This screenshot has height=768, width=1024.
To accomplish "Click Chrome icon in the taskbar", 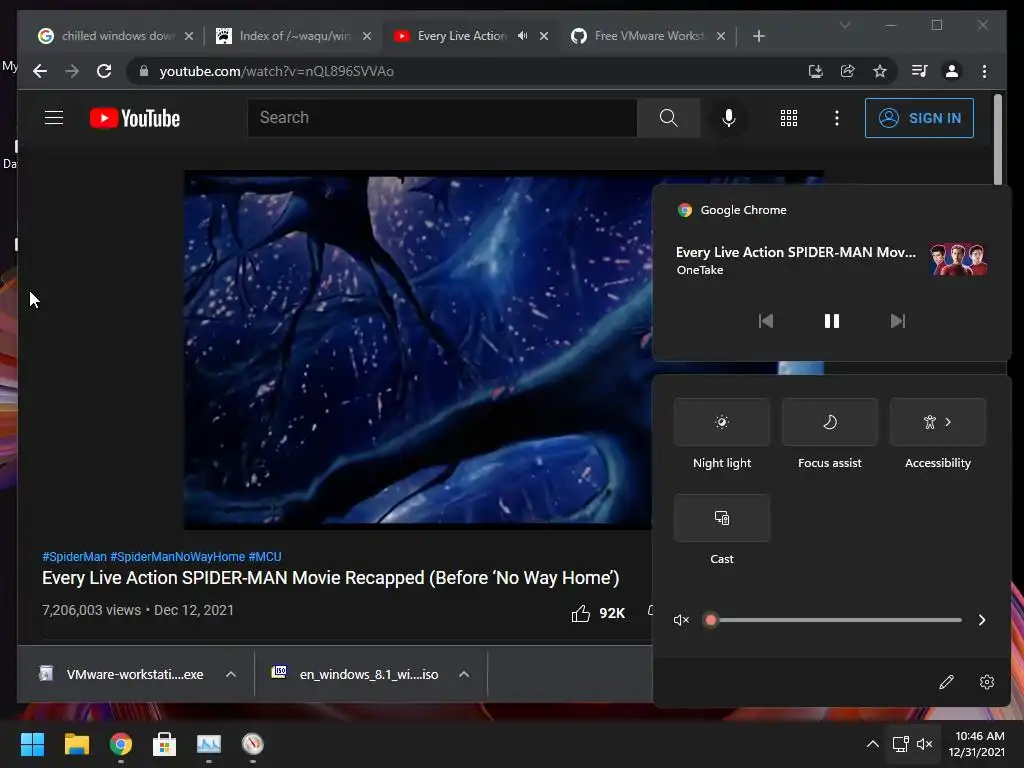I will (121, 744).
